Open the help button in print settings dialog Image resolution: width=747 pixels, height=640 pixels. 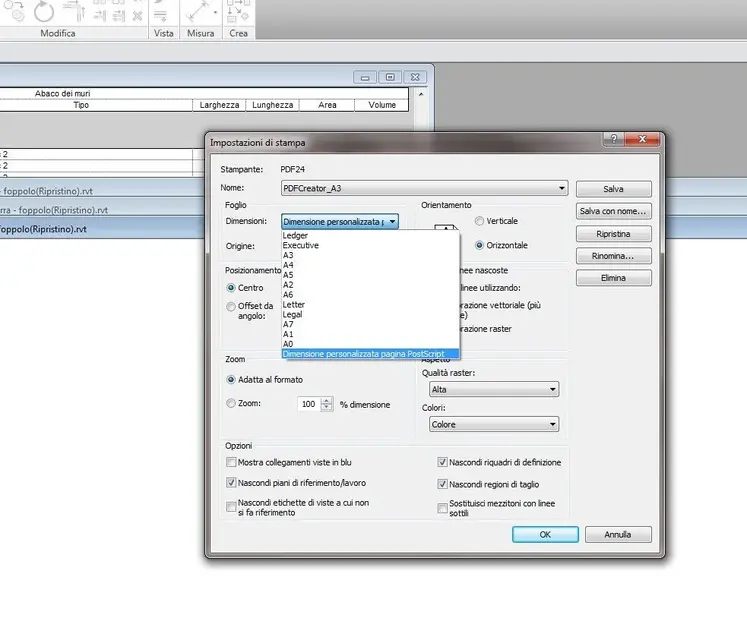[614, 139]
